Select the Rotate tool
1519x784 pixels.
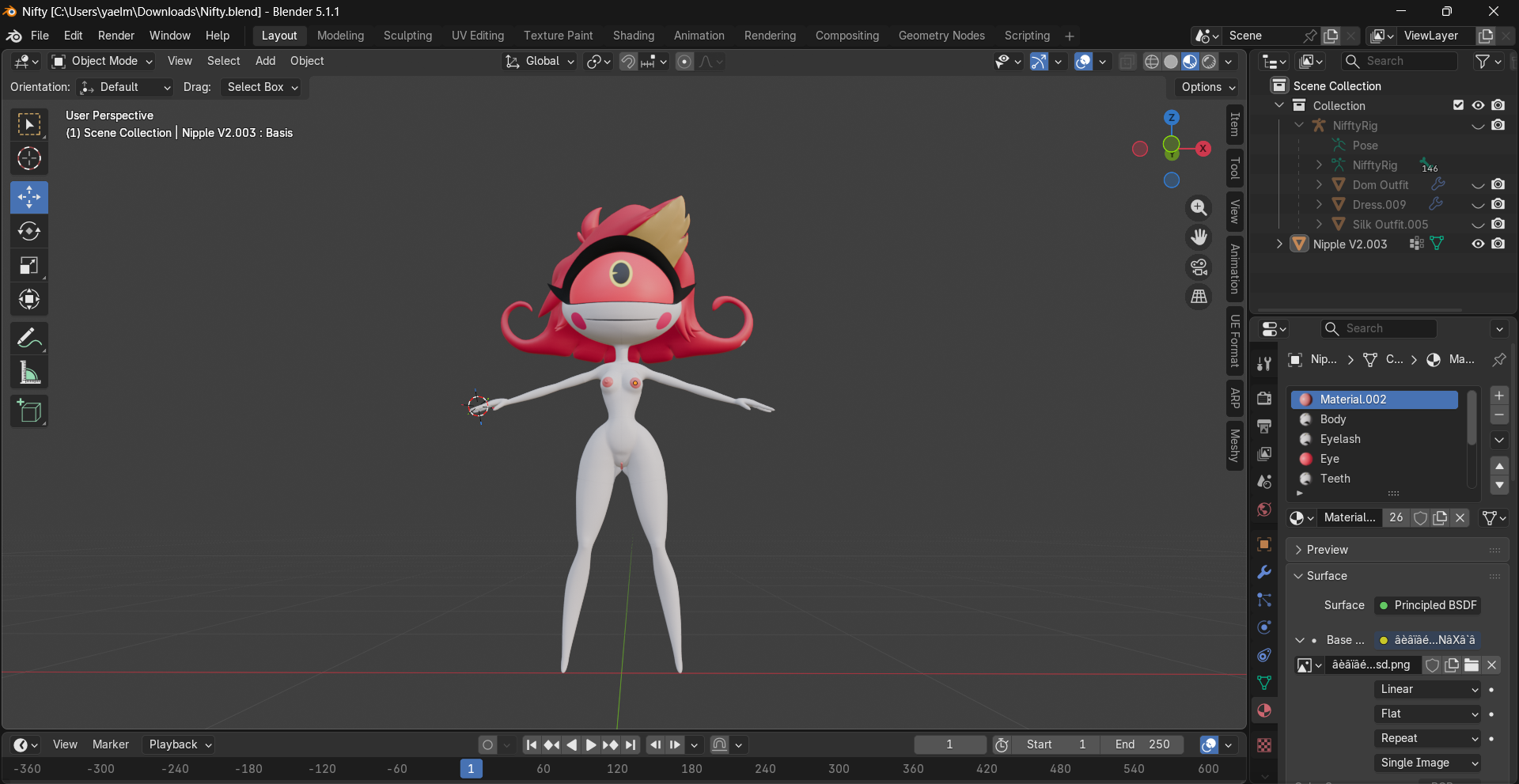[x=29, y=231]
